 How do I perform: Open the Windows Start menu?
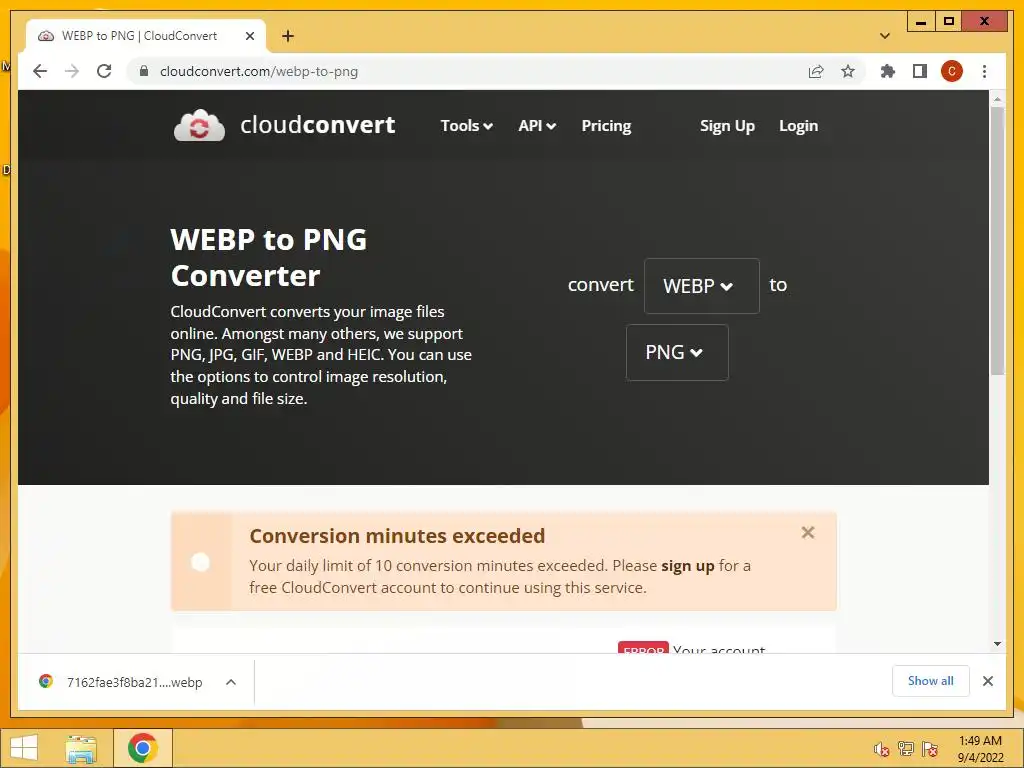24,748
